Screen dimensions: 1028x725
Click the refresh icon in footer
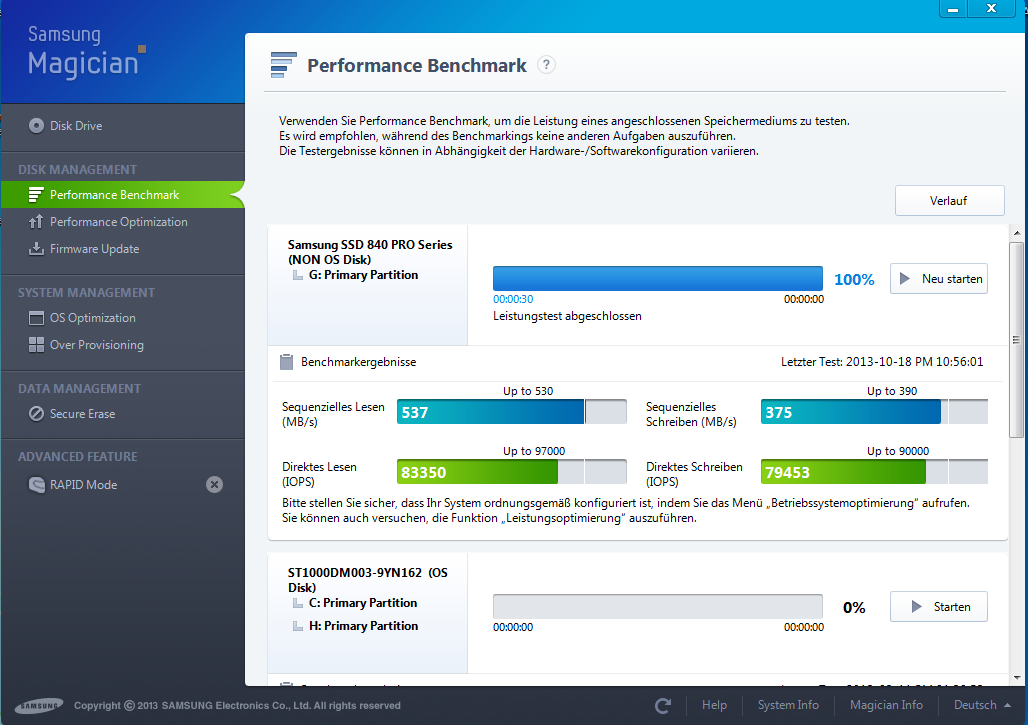pos(663,705)
